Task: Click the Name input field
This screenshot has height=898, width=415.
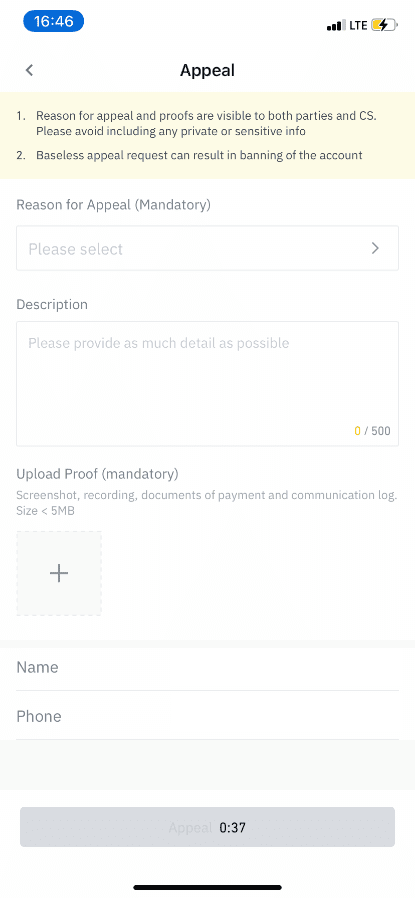Action: tap(207, 667)
